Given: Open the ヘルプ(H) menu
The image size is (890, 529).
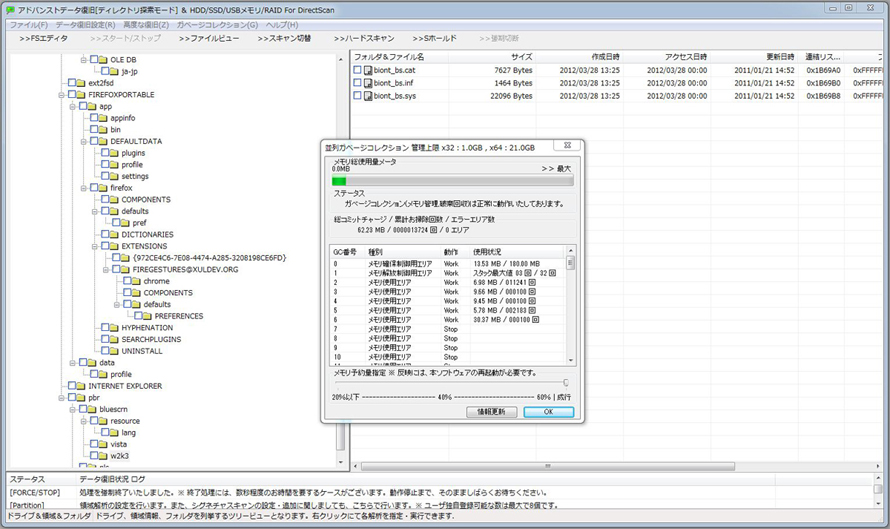Looking at the screenshot, I should pyautogui.click(x=282, y=25).
